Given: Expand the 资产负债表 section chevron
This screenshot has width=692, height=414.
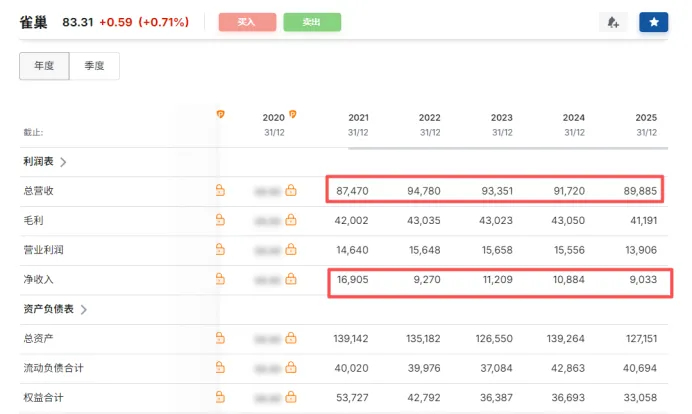Looking at the screenshot, I should coord(84,310).
